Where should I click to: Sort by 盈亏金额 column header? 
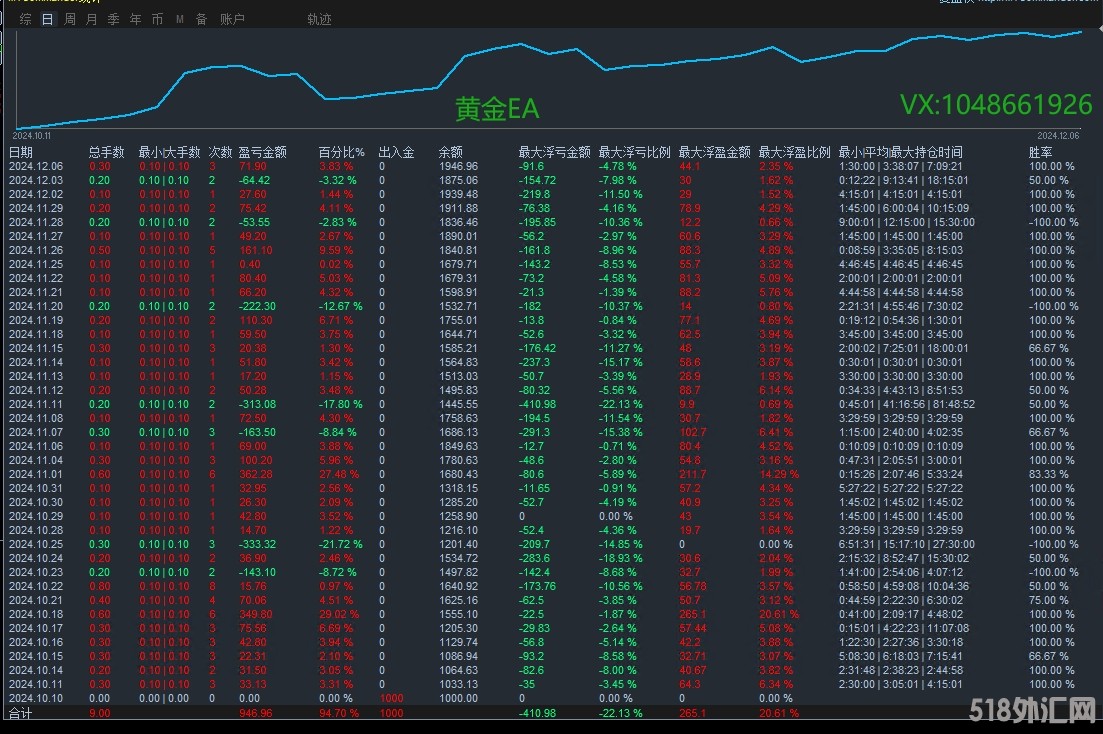point(262,152)
